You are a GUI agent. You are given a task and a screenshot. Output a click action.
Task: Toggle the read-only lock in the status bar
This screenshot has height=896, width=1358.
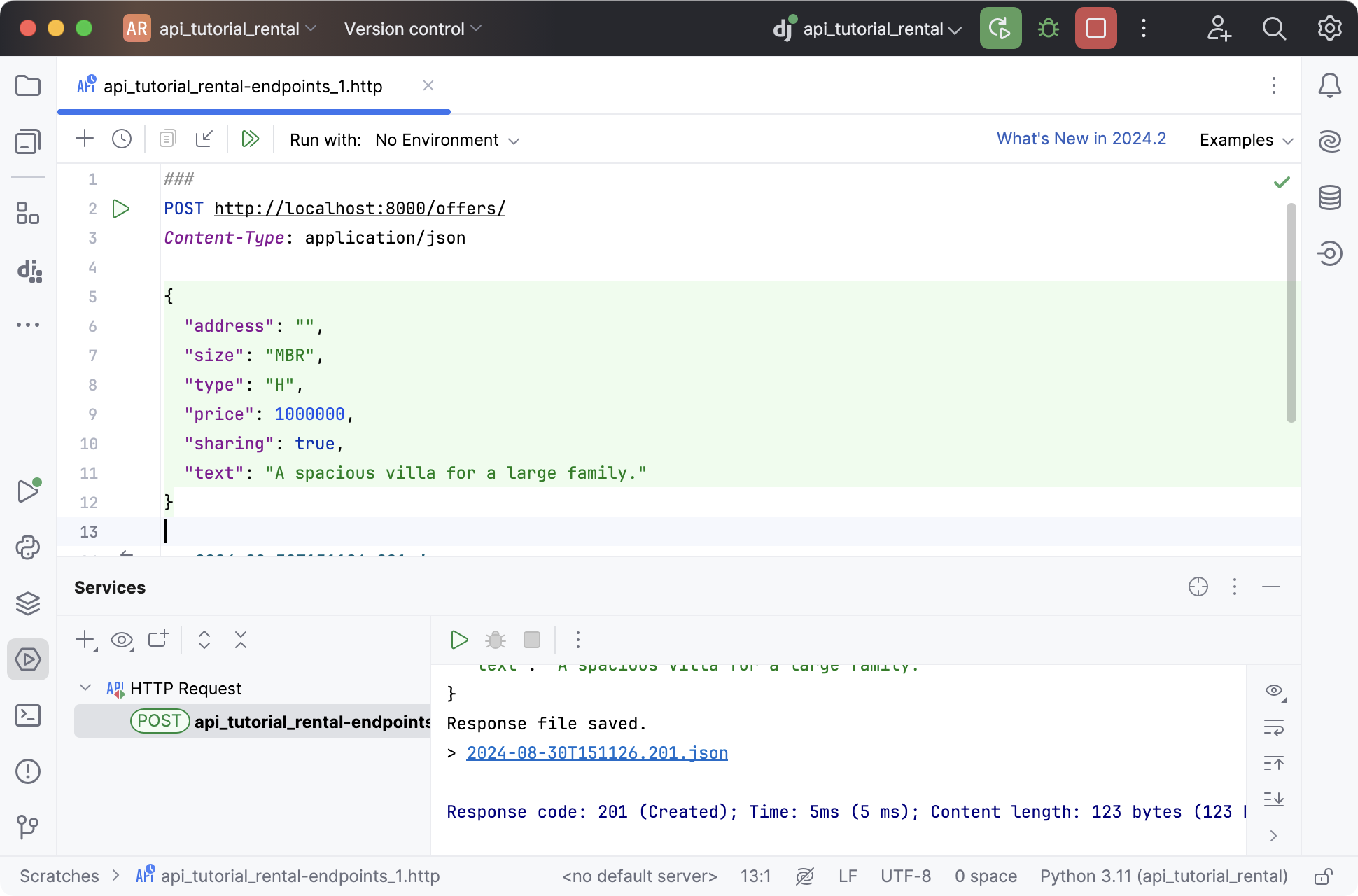pyautogui.click(x=1322, y=876)
